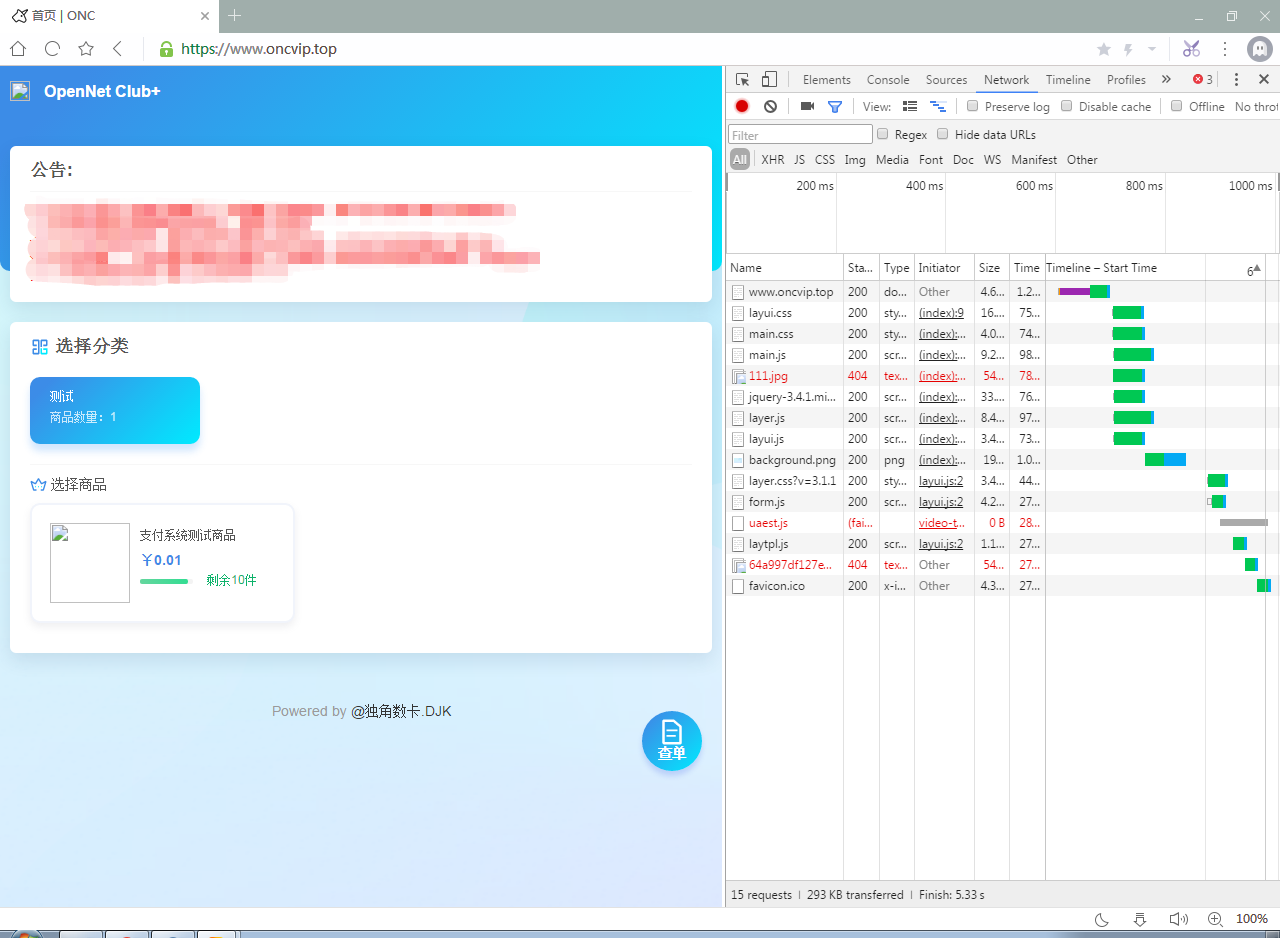This screenshot has height=938, width=1280.
Task: Click the zoom magnifier icon
Action: tap(1215, 919)
